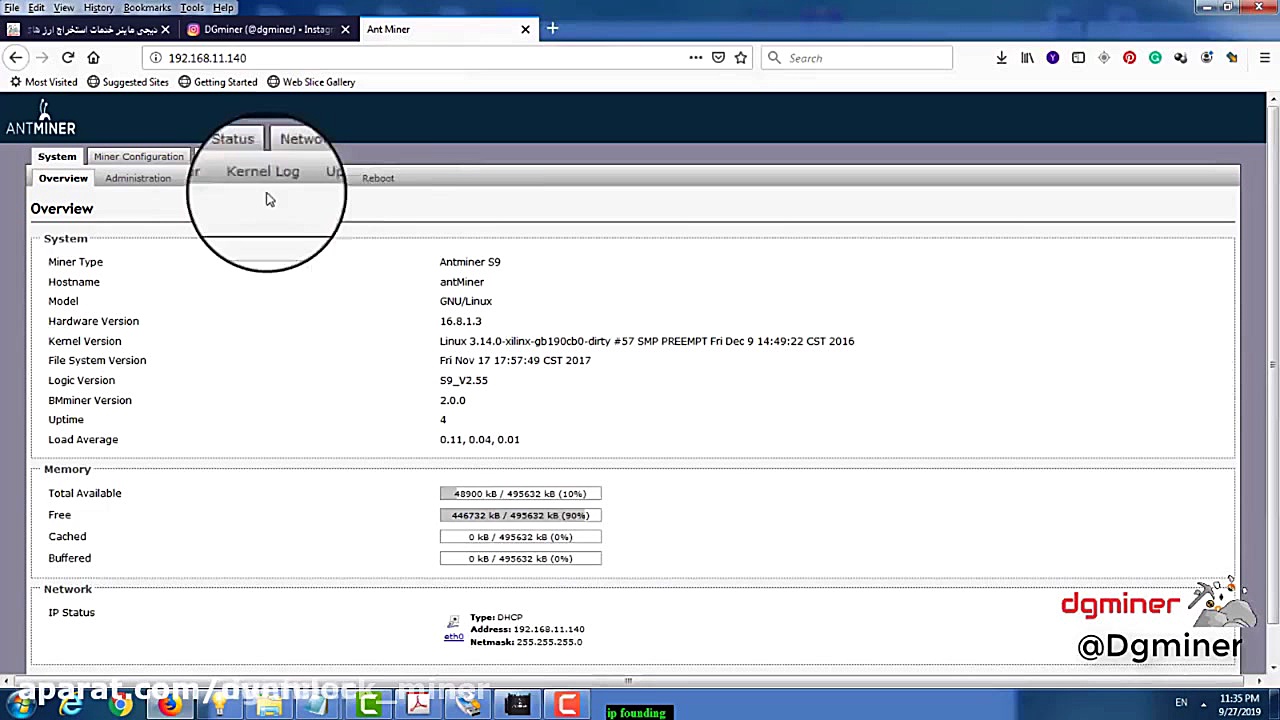Image resolution: width=1280 pixels, height=720 pixels.
Task: Reload the current page
Action: point(67,58)
